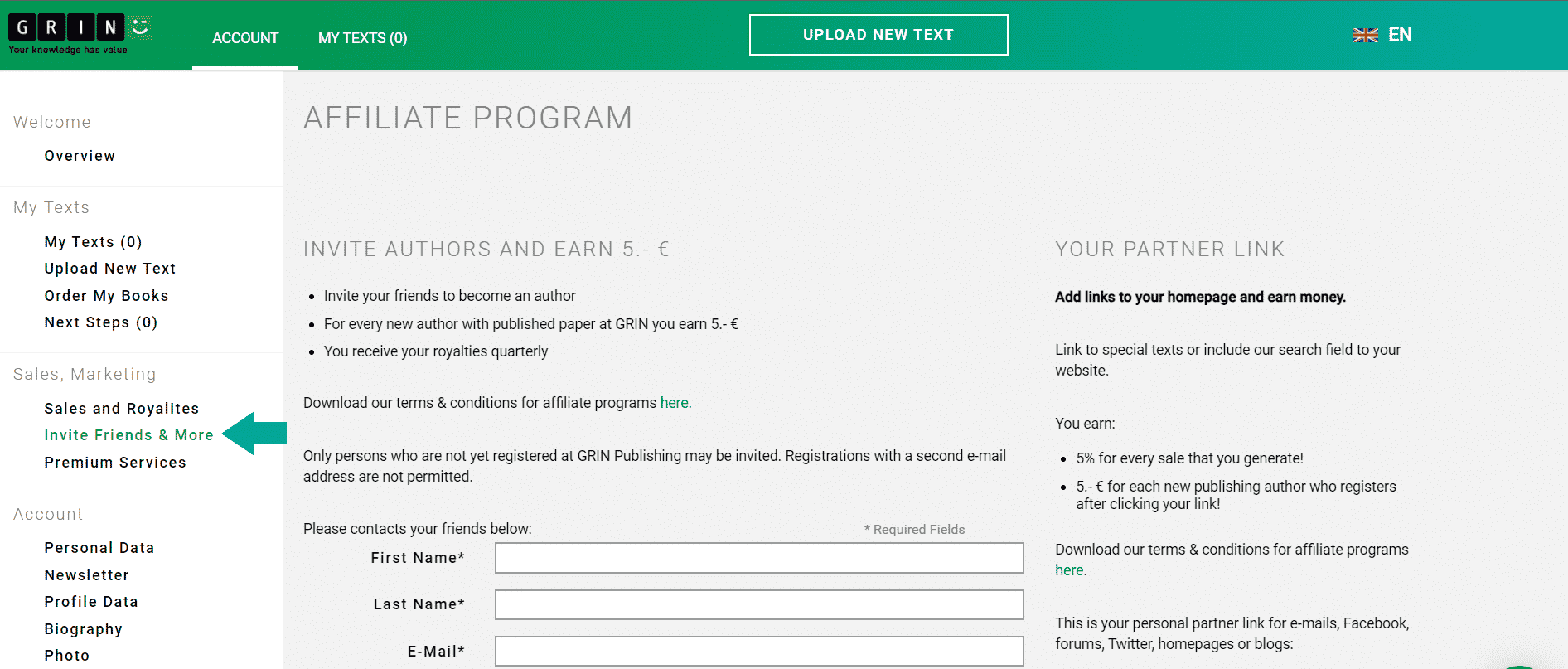Click the GRIN logo icon
This screenshot has width=1568, height=669.
coord(79,33)
